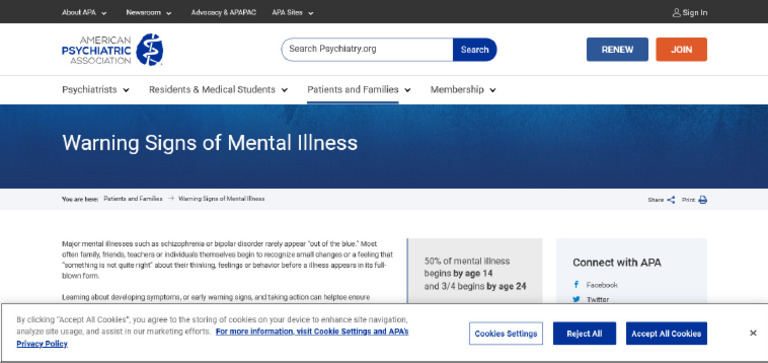Open Patients and Families chevron

[x=408, y=90]
